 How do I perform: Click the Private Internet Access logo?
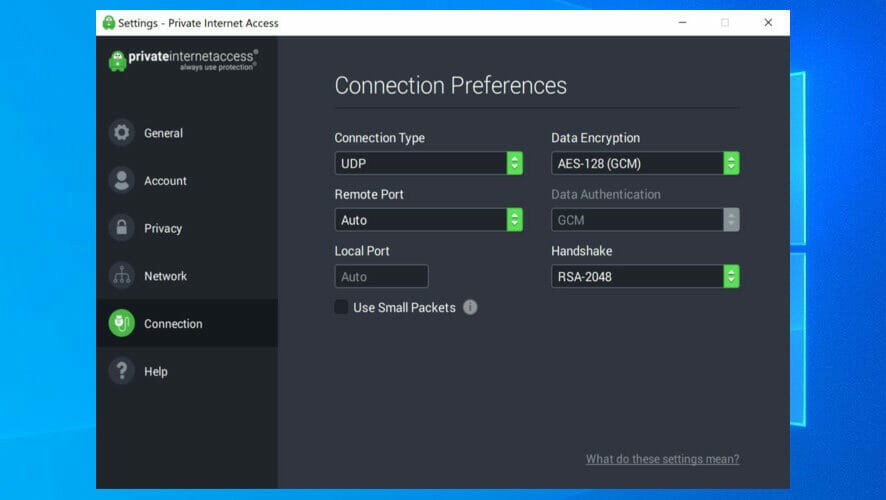[x=183, y=60]
